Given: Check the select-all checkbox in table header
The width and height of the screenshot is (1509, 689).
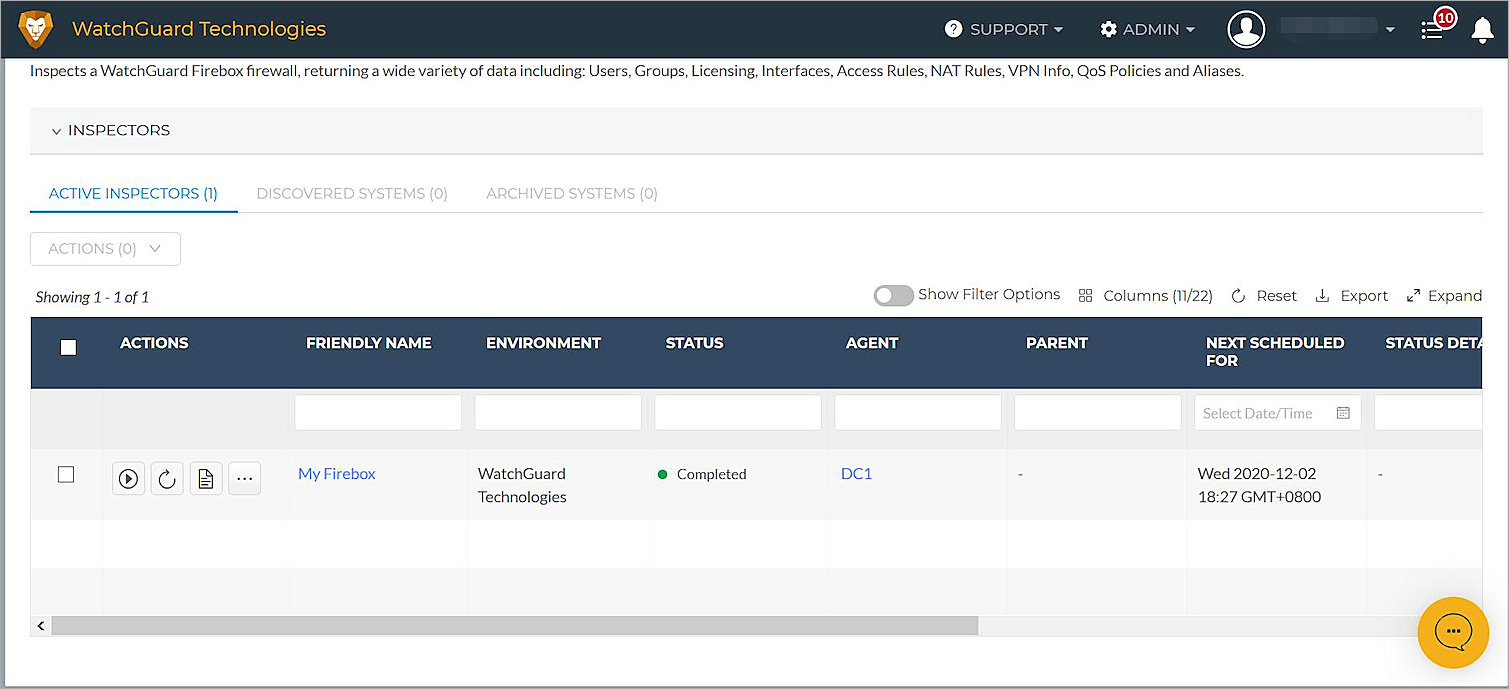Looking at the screenshot, I should coord(68,347).
